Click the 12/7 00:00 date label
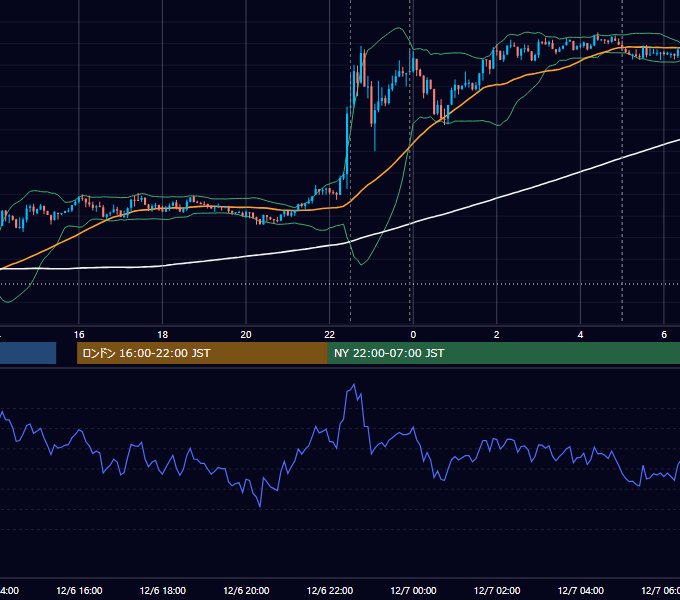Image resolution: width=680 pixels, height=600 pixels. 413,591
